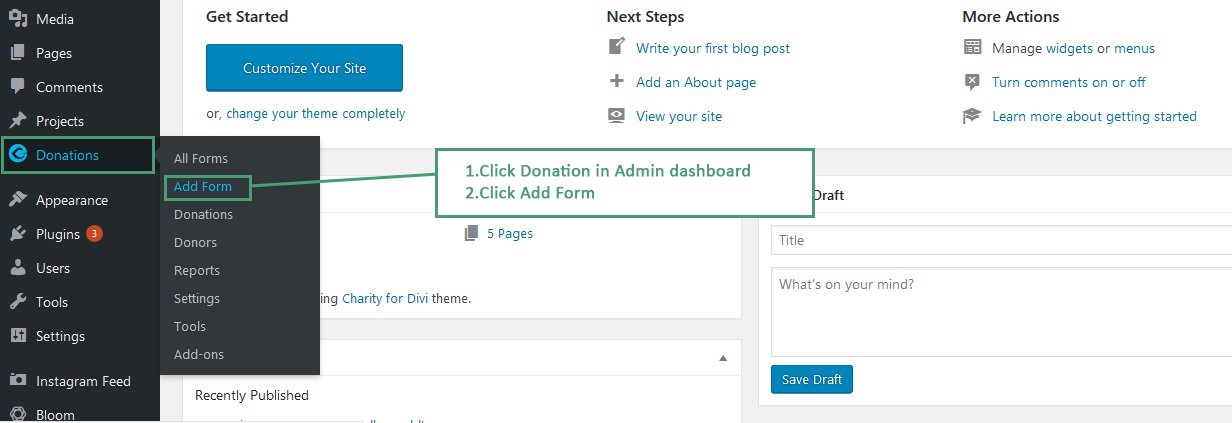Open All Forms submenu item
1232x423 pixels.
[x=201, y=158]
